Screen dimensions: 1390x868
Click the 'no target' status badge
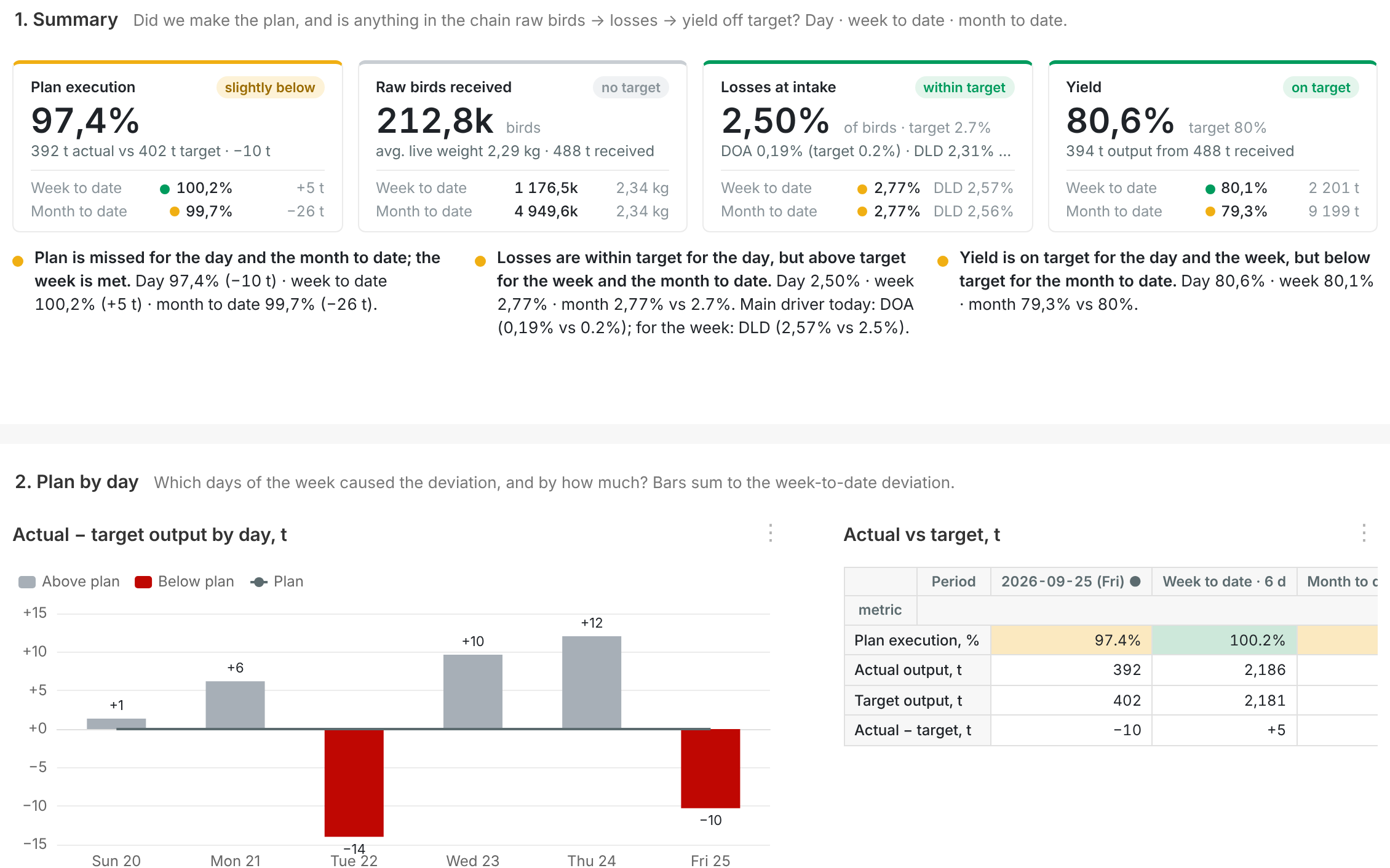pyautogui.click(x=631, y=87)
